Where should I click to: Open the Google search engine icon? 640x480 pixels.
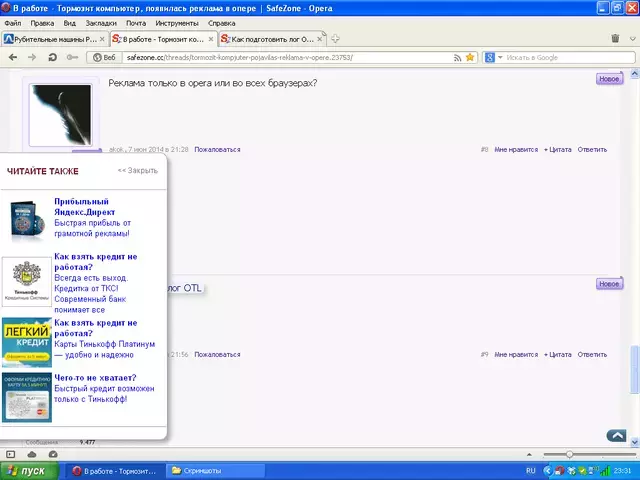(490, 58)
